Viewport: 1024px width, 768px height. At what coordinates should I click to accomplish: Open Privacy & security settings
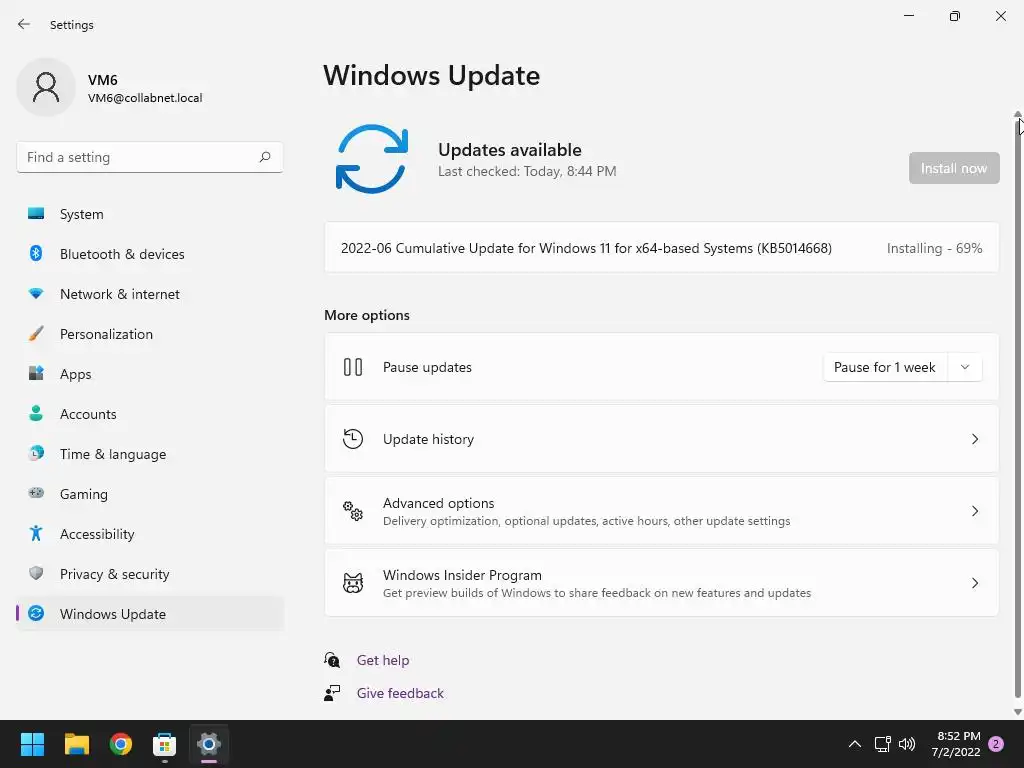[x=150, y=573]
